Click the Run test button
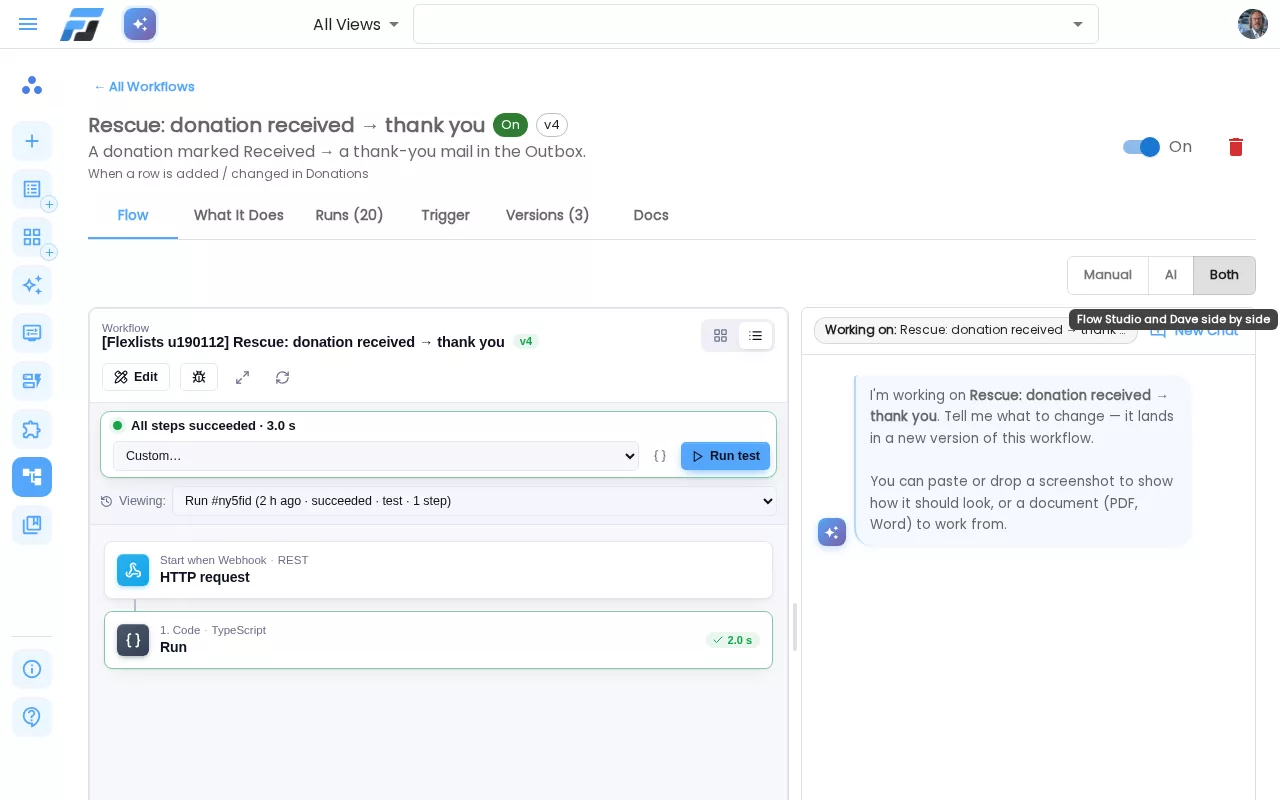 coord(725,456)
